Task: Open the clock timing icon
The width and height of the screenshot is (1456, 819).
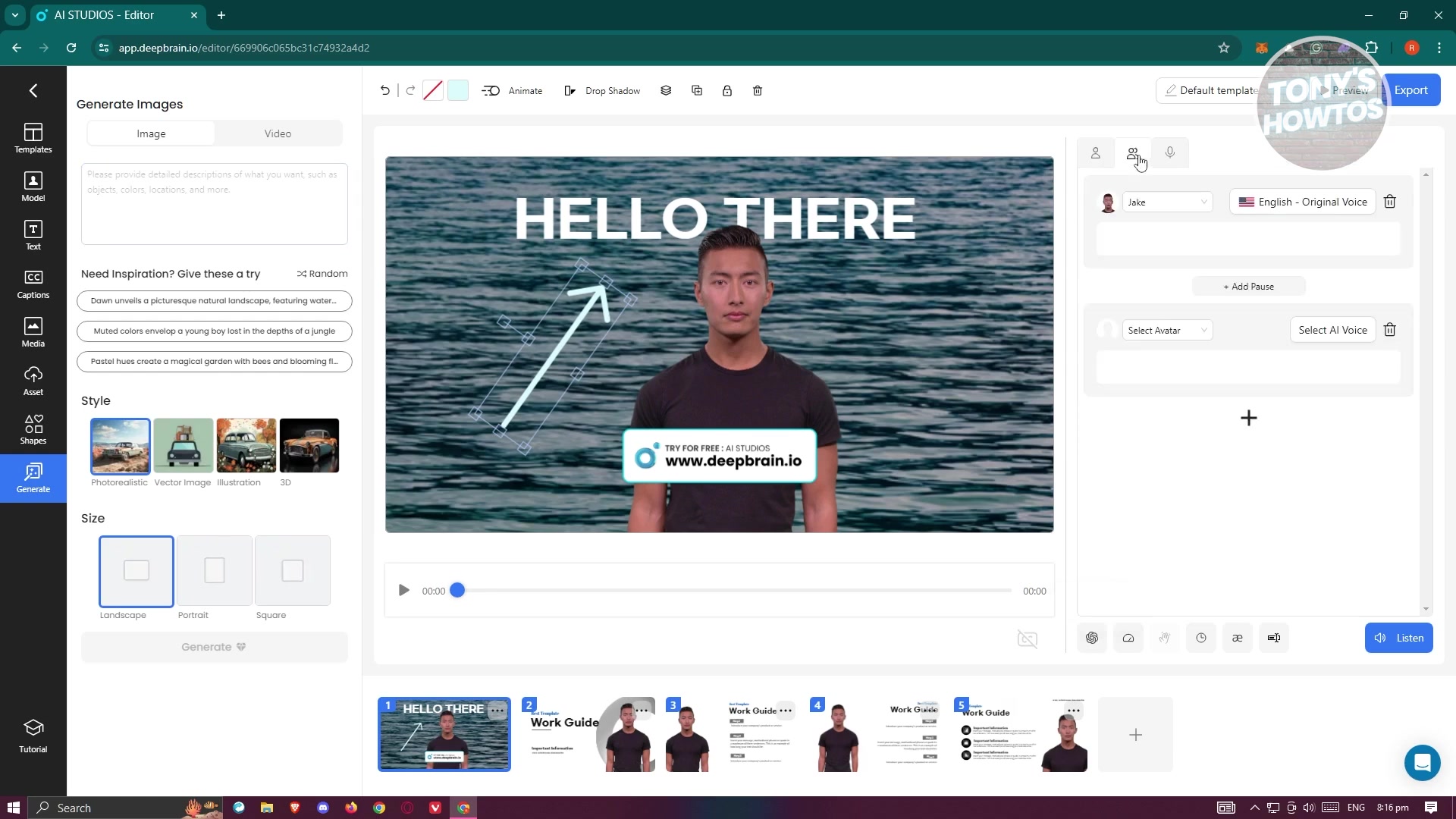Action: coord(1201,638)
